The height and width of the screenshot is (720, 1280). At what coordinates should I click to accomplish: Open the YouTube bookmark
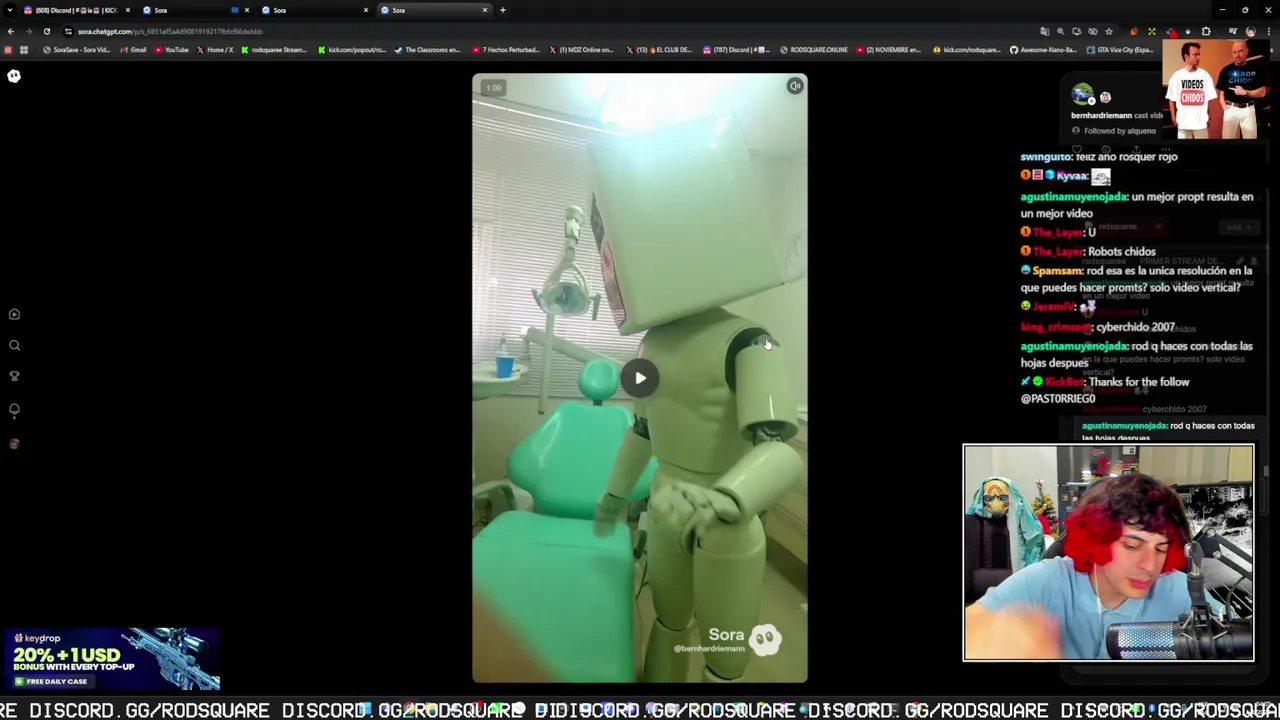171,50
